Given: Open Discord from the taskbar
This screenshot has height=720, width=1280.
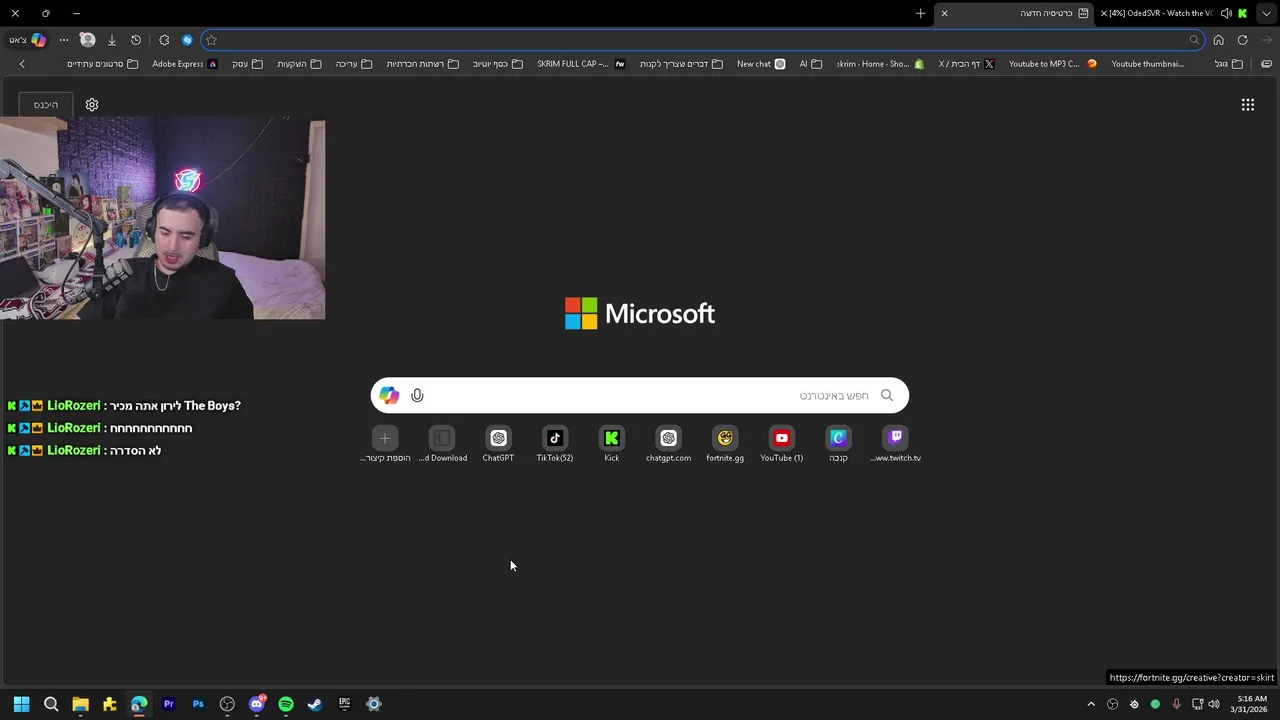Looking at the screenshot, I should click(x=257, y=704).
